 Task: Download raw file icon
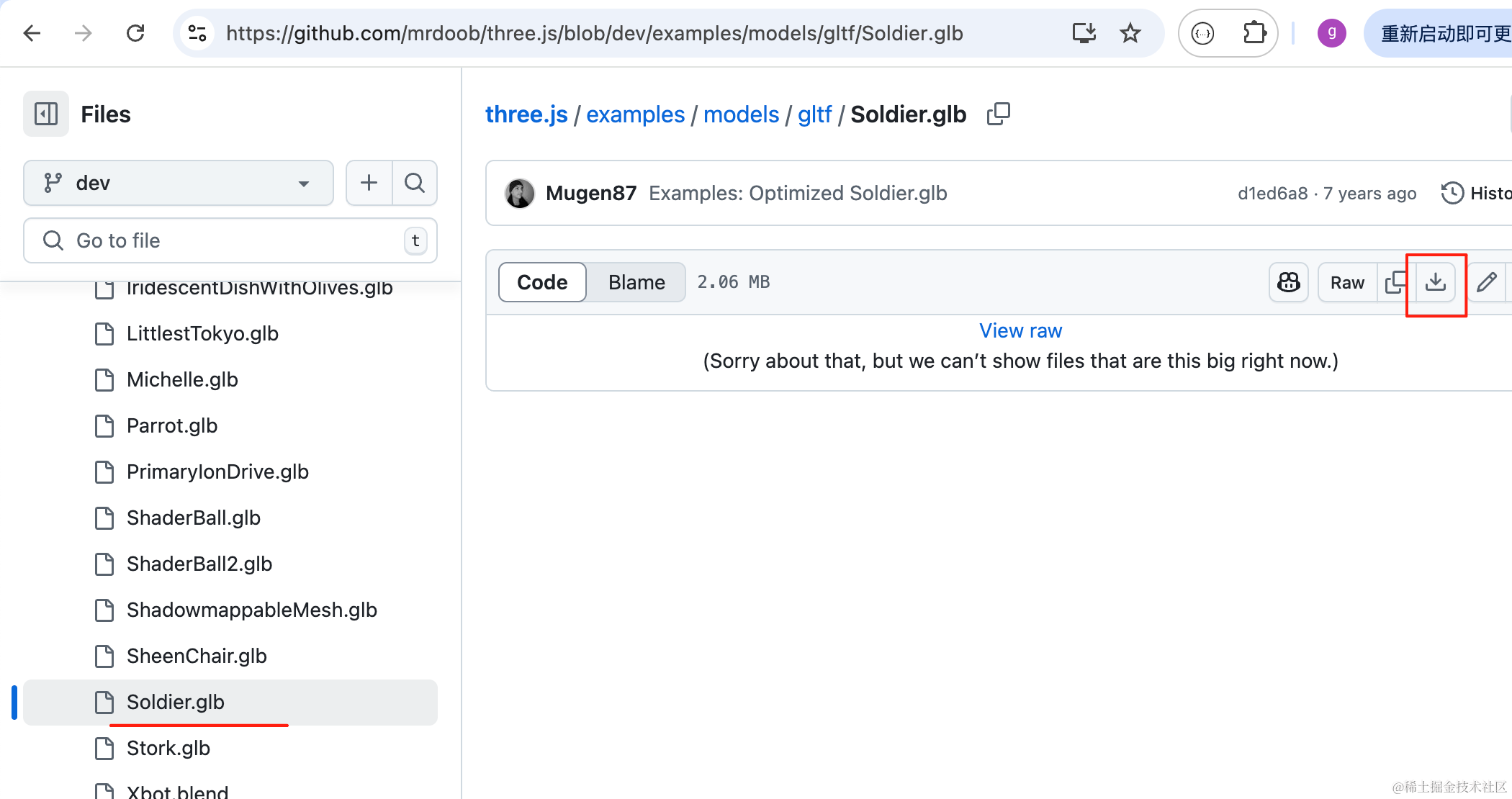click(1436, 282)
